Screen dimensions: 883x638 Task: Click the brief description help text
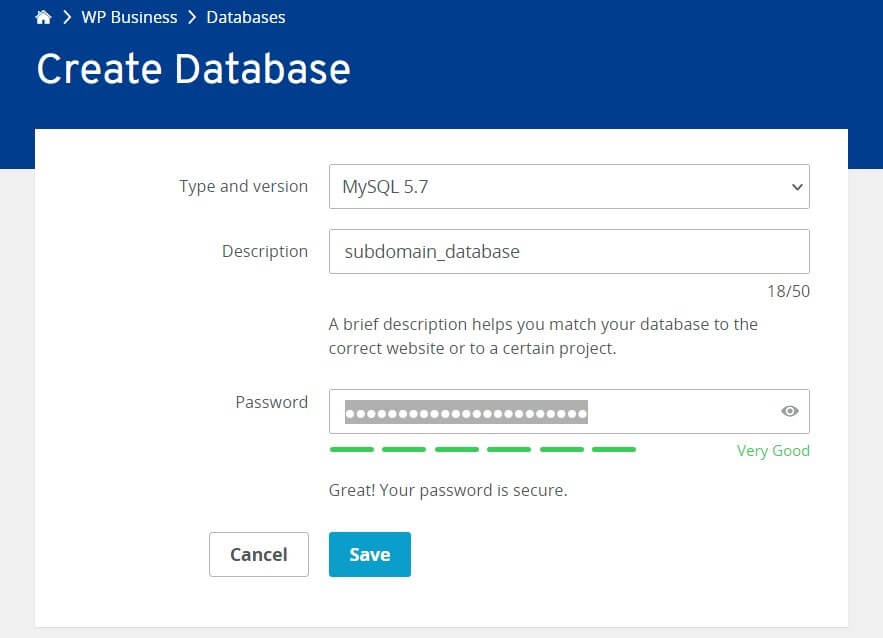(543, 336)
